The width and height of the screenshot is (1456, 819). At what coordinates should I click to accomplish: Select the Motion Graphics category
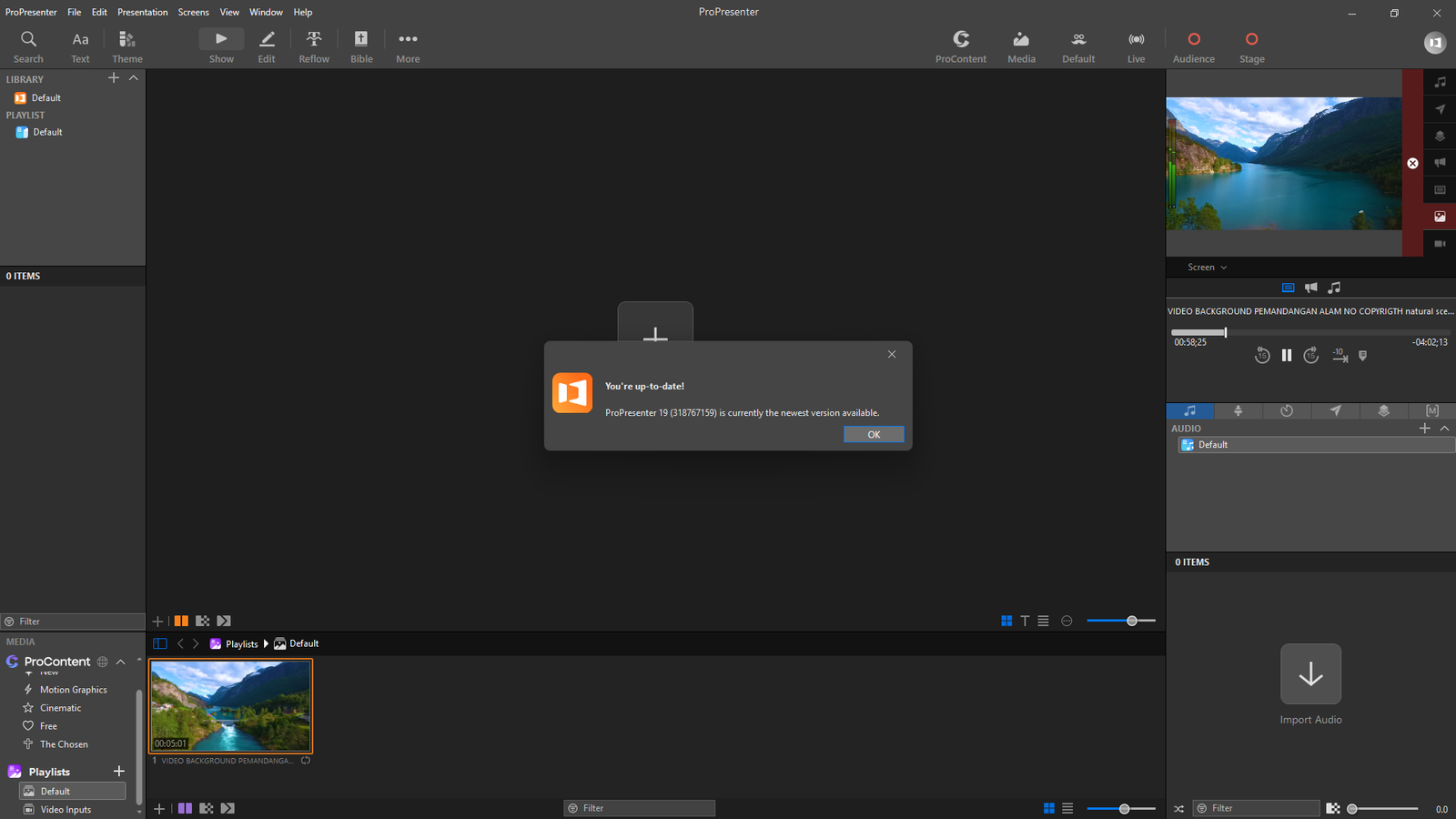pos(73,690)
